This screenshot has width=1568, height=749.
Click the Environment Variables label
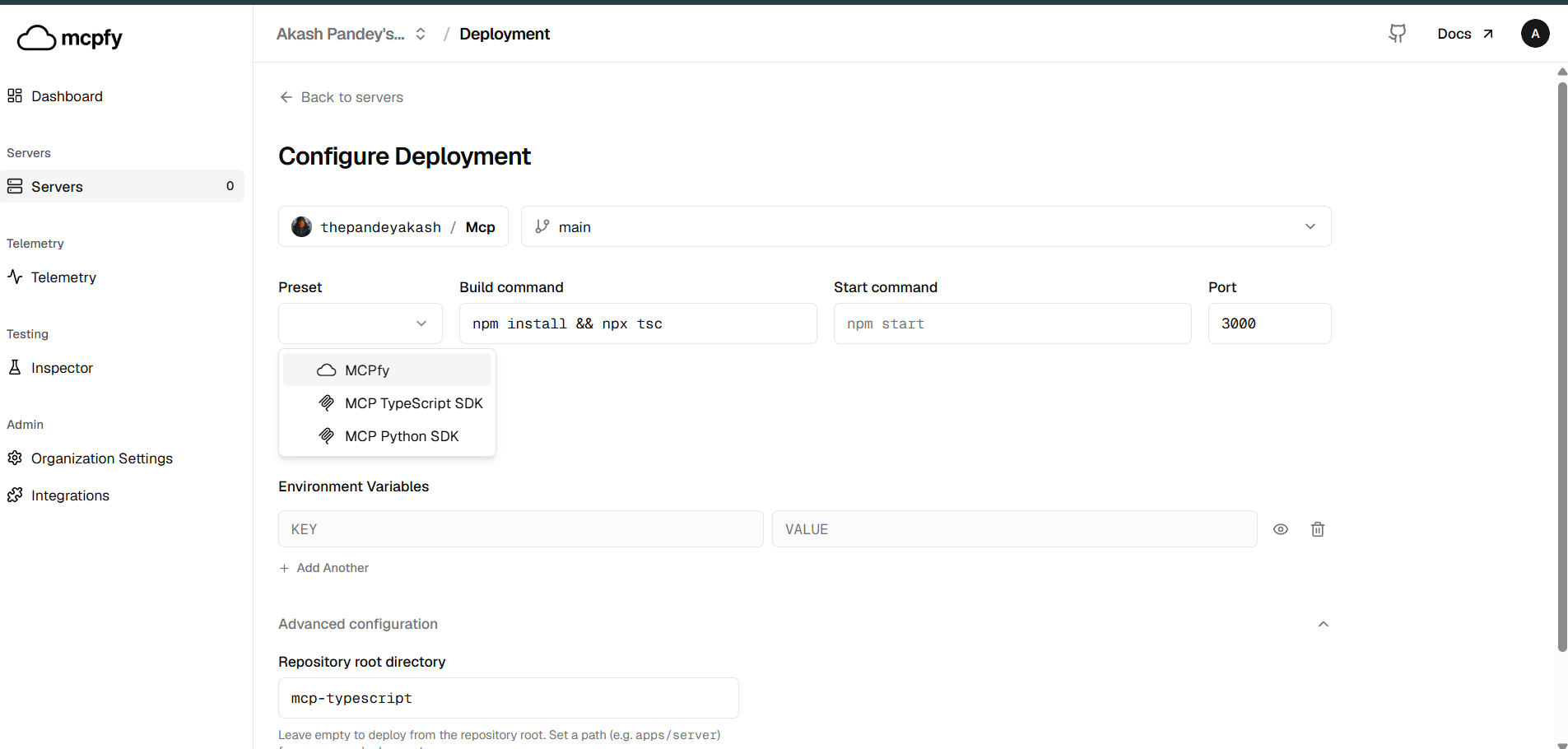[x=354, y=486]
